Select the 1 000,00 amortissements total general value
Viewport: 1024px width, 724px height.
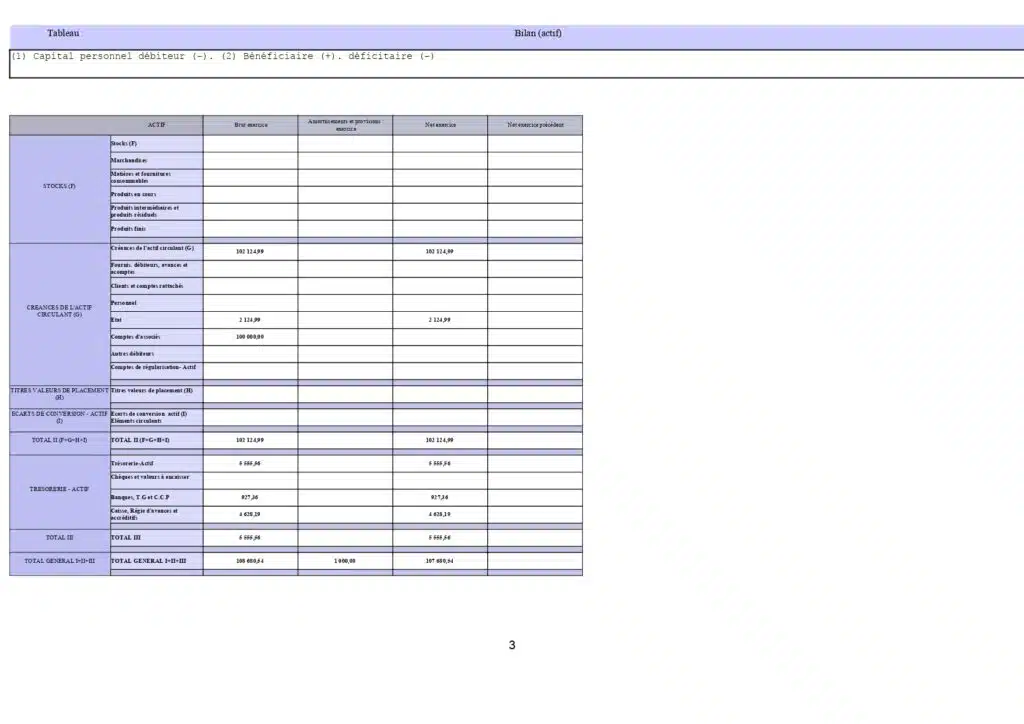pos(345,562)
